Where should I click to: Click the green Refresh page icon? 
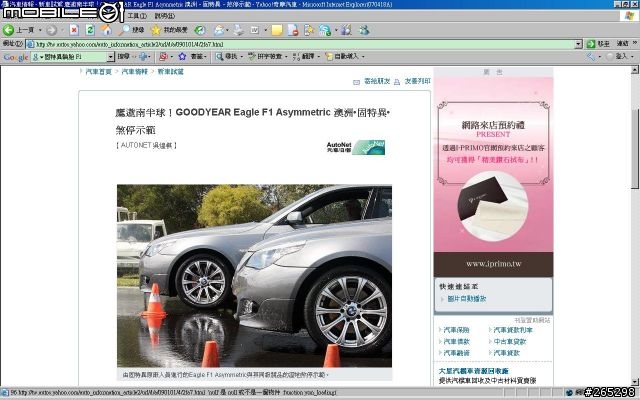[x=90, y=30]
